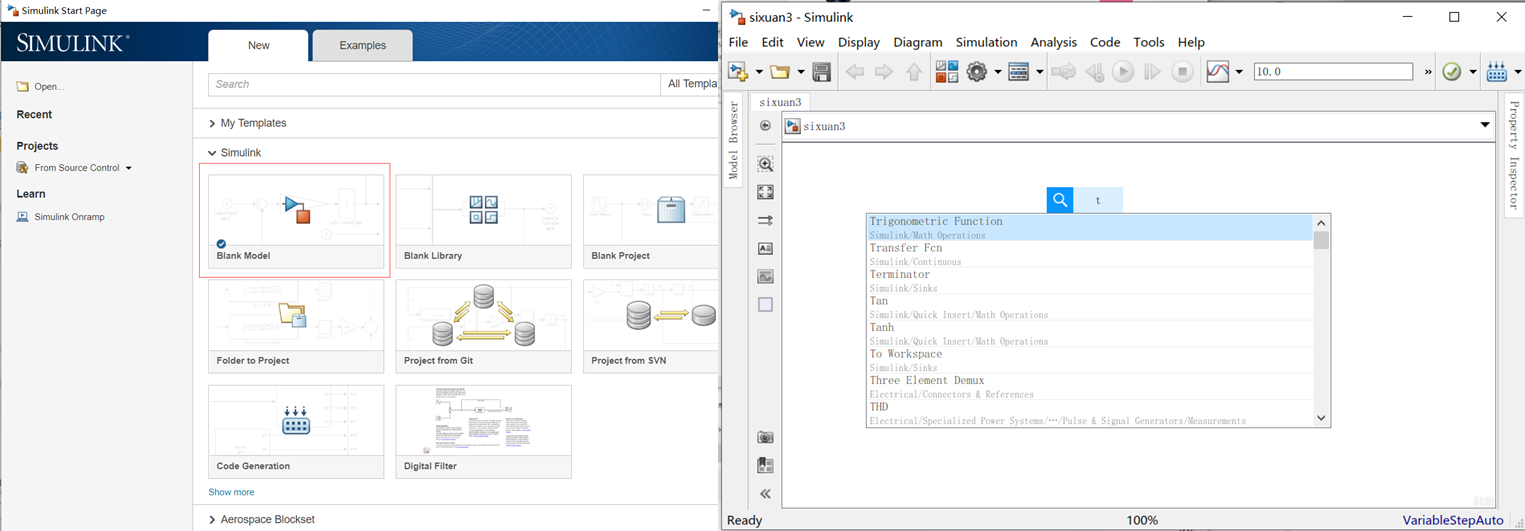Open the Model Advisor dropdown arrow
1525x531 pixels.
click(1473, 72)
